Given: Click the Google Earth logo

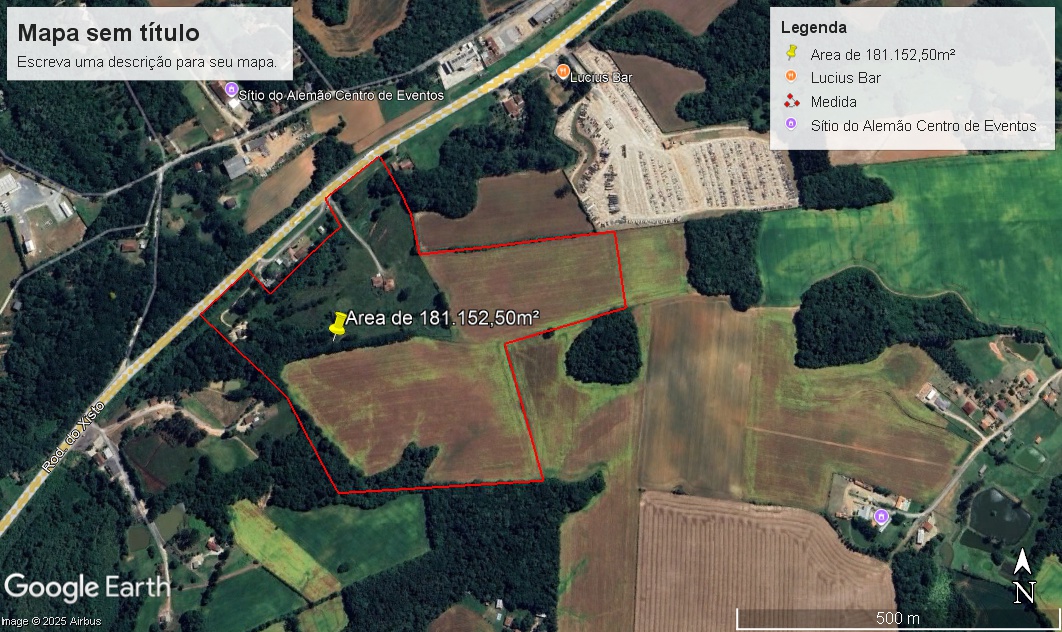Looking at the screenshot, I should point(87,587).
